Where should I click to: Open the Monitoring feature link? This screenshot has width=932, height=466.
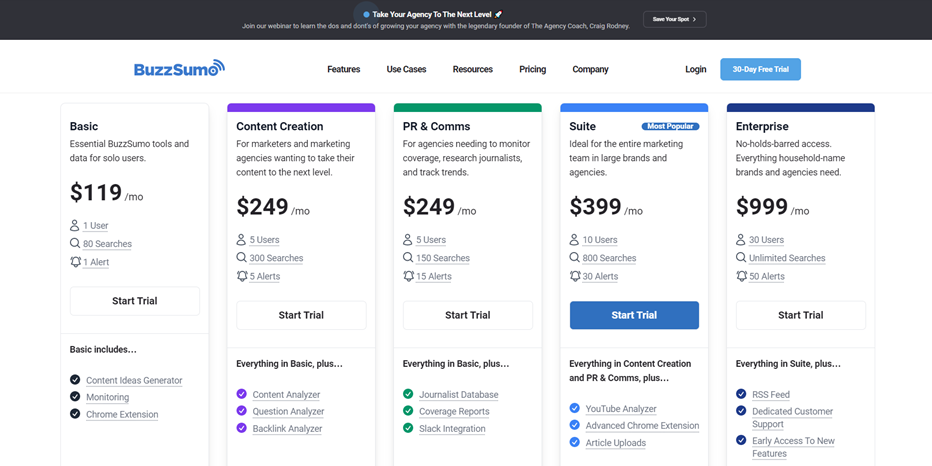click(x=108, y=397)
